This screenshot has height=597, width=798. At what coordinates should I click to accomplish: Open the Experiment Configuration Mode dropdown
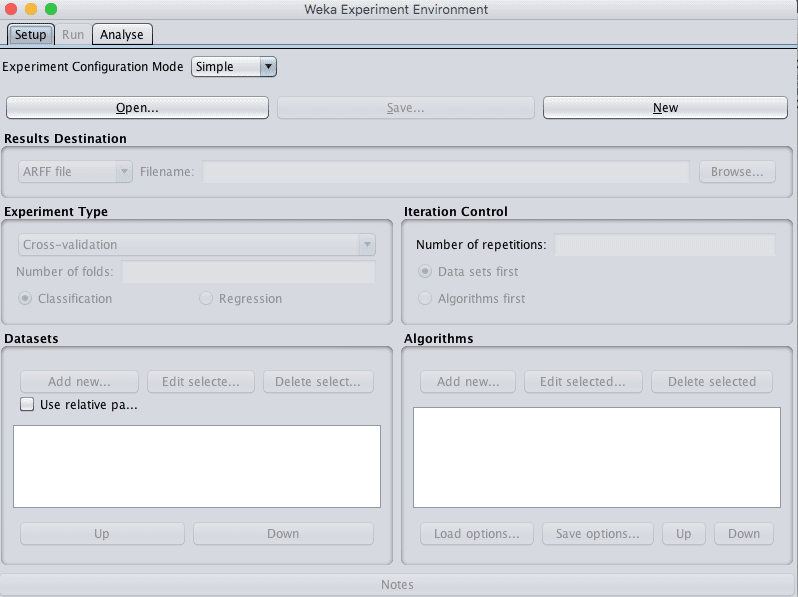click(x=234, y=67)
